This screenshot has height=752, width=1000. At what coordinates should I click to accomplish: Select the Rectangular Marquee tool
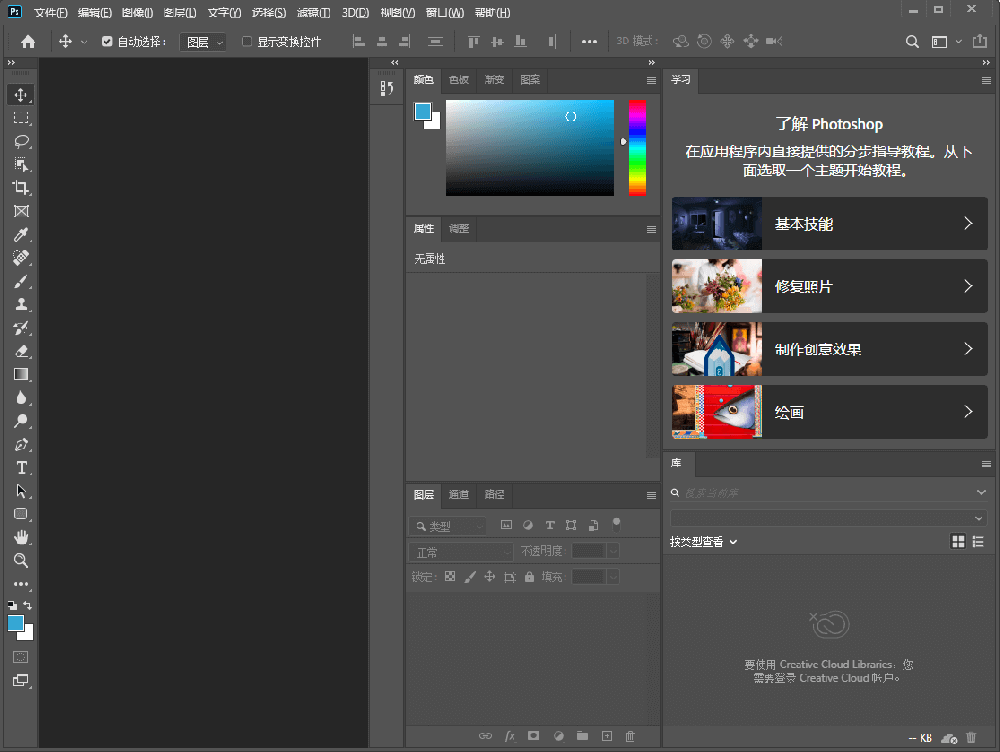tap(21, 118)
